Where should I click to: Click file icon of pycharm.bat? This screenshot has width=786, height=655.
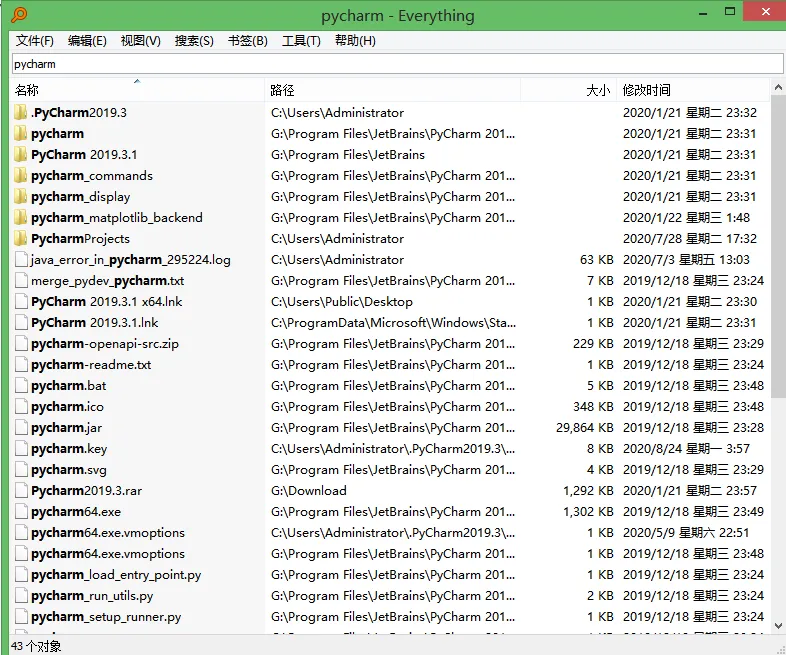(21, 386)
